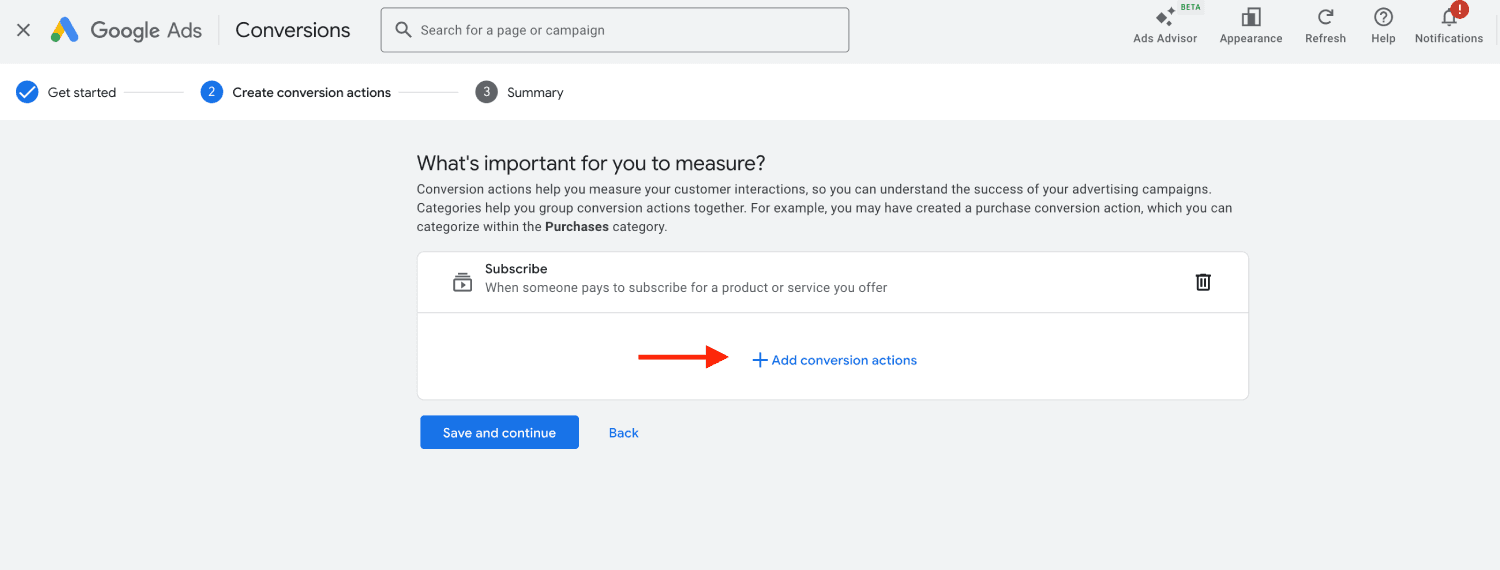Focus the search for page or campaign field
Screen dimensions: 1500x570
[x=615, y=30]
